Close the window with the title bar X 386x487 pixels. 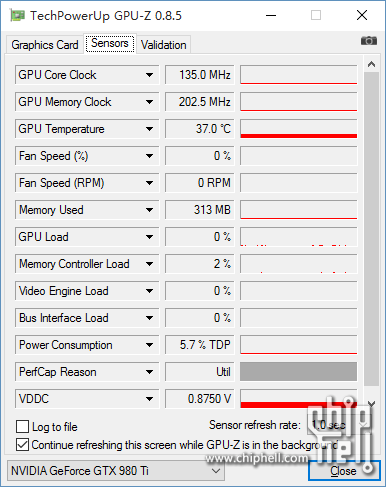[362, 15]
